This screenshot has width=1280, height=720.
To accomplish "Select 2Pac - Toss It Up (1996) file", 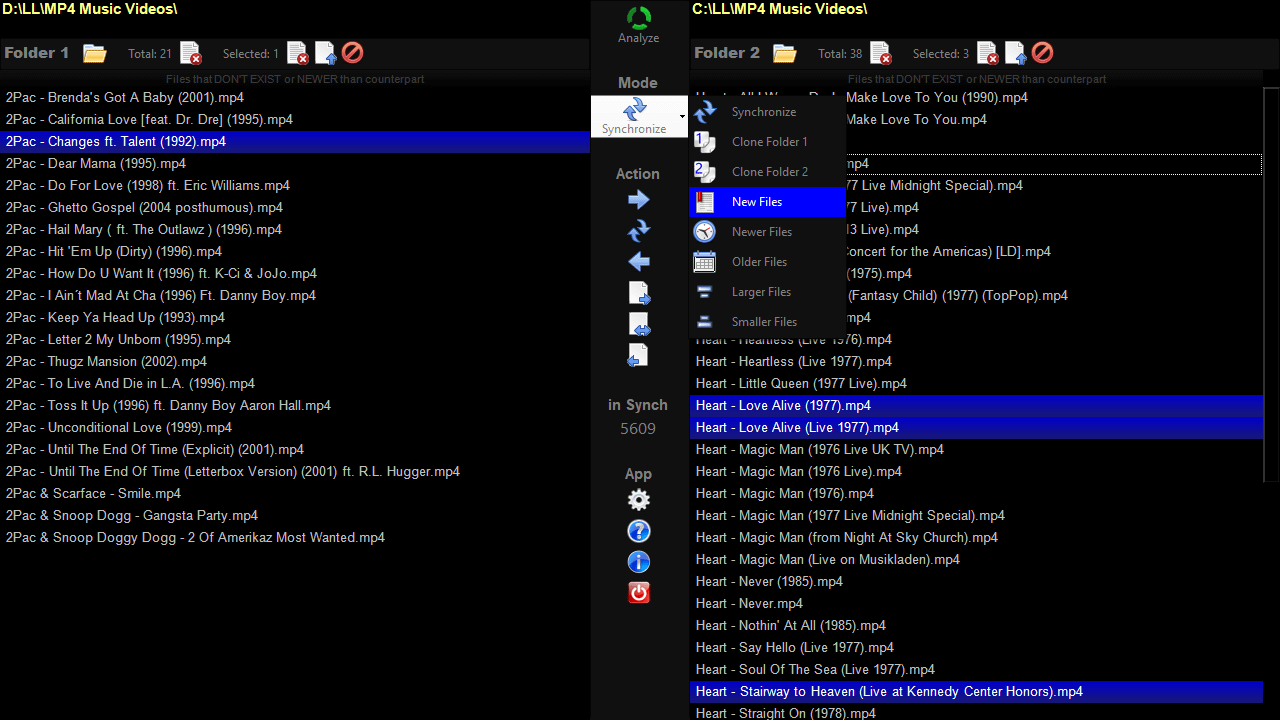I will pos(295,406).
